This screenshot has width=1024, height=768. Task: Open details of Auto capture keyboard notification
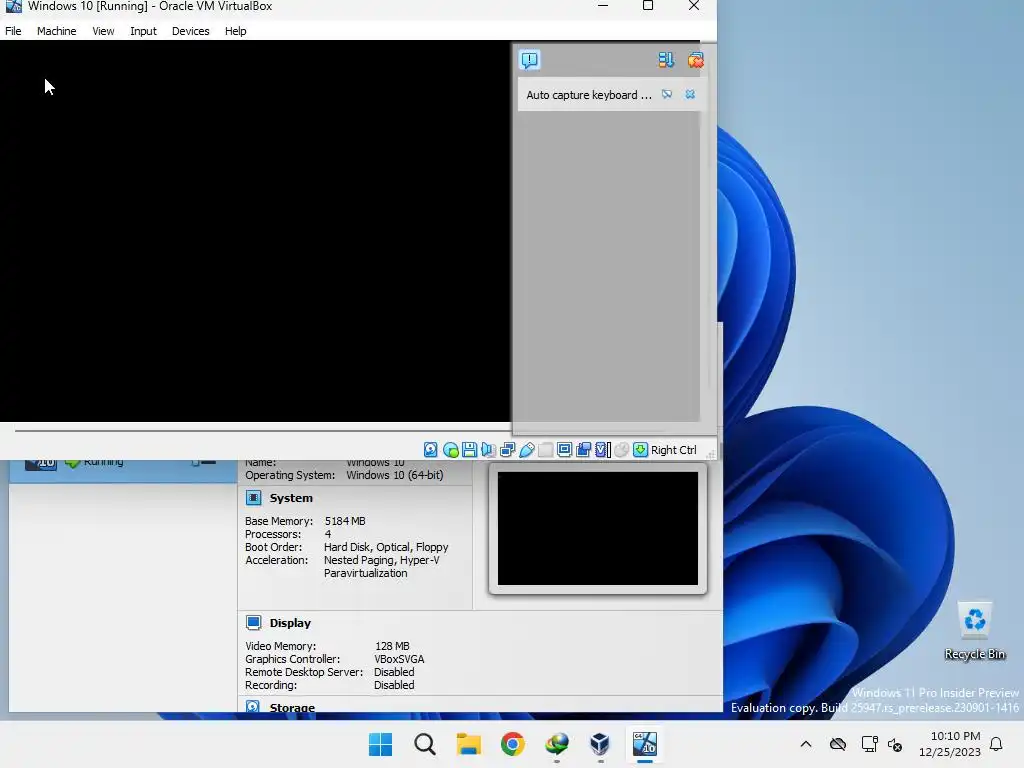tap(667, 95)
